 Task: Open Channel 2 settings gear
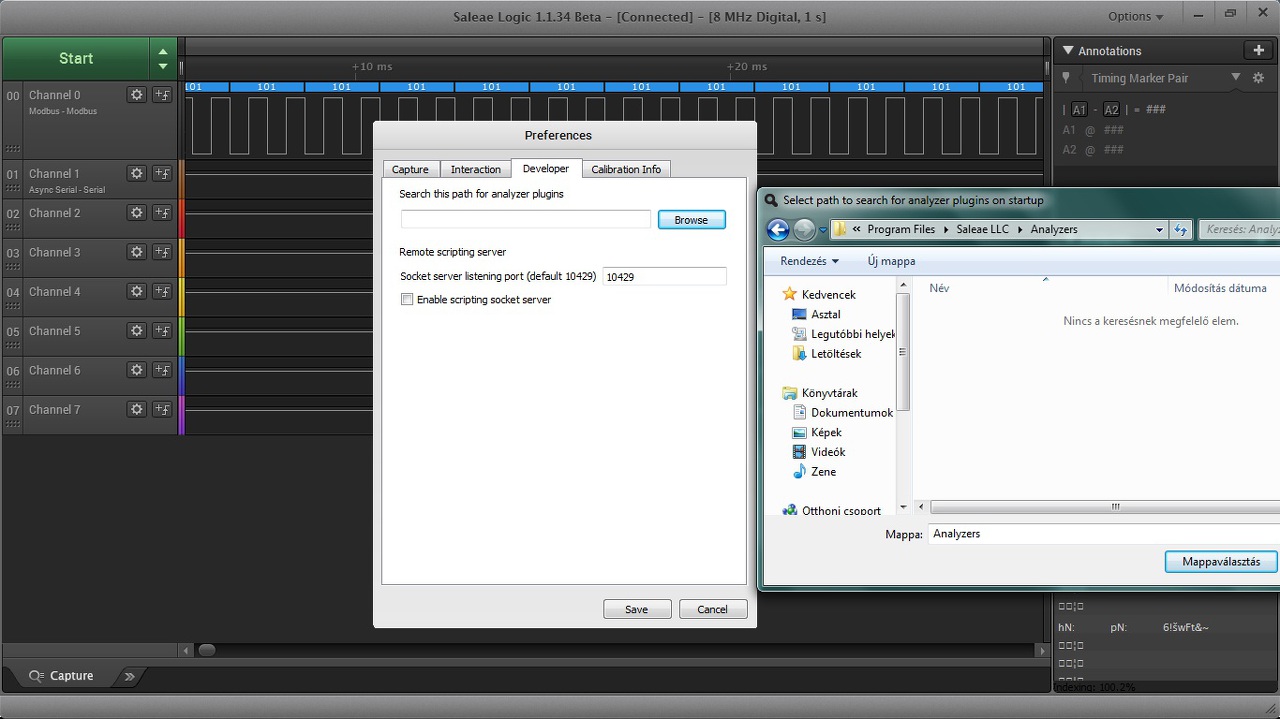pos(137,213)
